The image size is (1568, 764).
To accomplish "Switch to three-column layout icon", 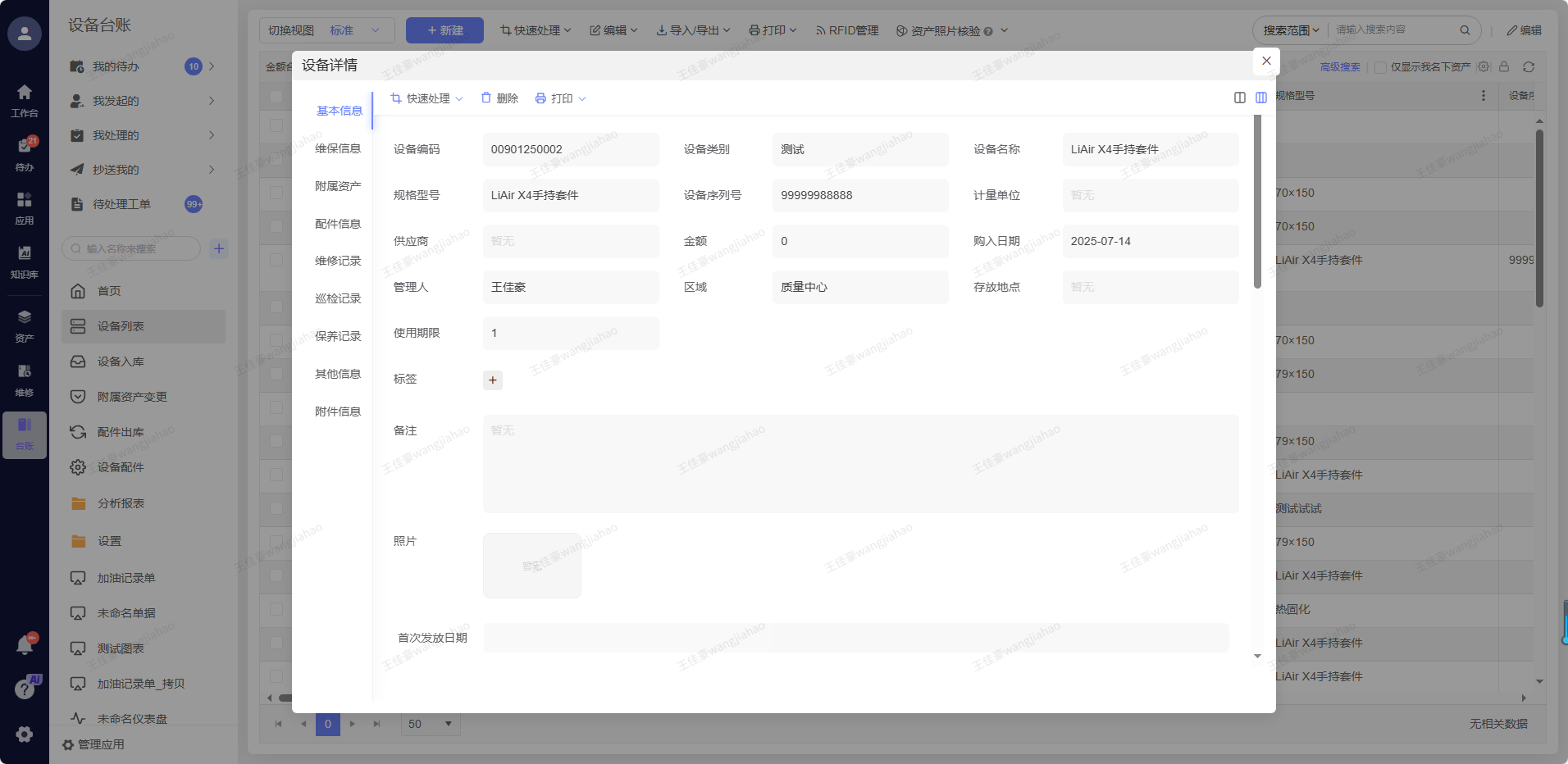I will (x=1261, y=98).
